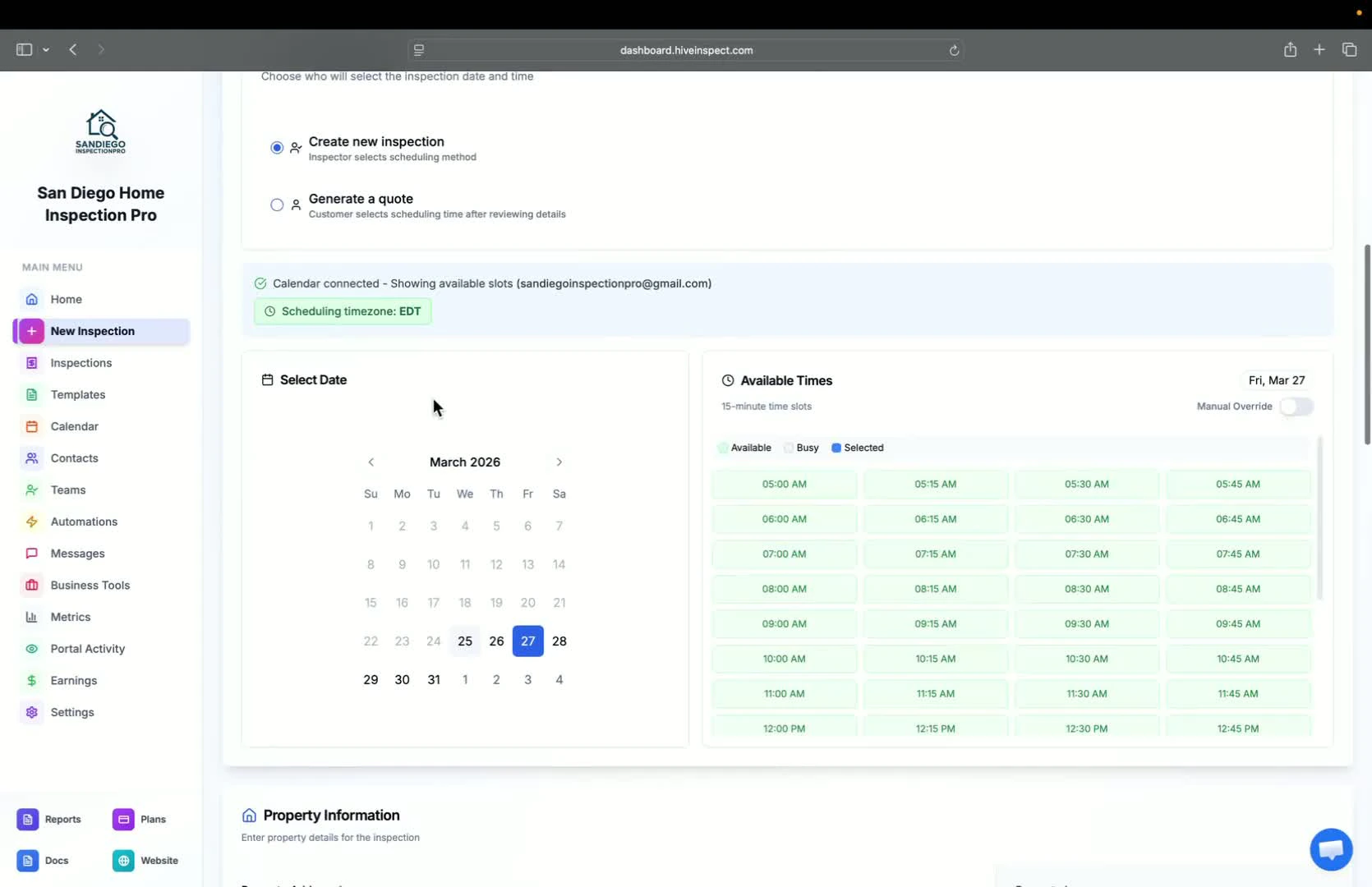
Task: Click the browser Share icon
Action: click(1290, 49)
